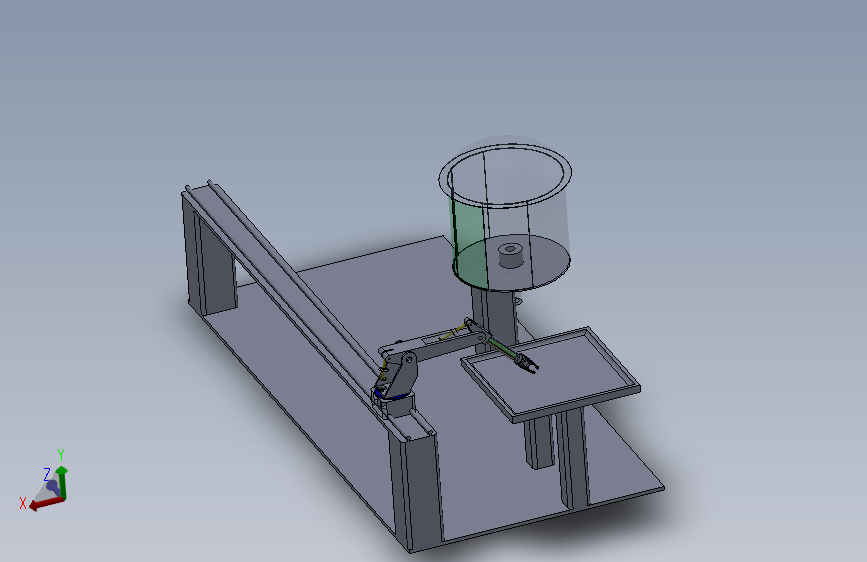Select the small hub inside the cylinder bottom
This screenshot has height=562, width=867.
(510, 254)
